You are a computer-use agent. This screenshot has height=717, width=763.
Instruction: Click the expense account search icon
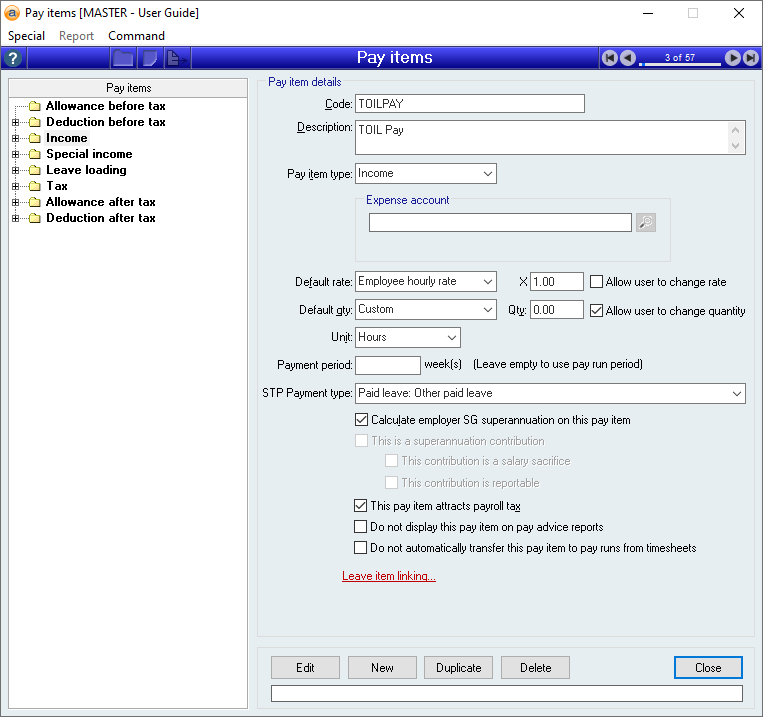pyautogui.click(x=646, y=222)
